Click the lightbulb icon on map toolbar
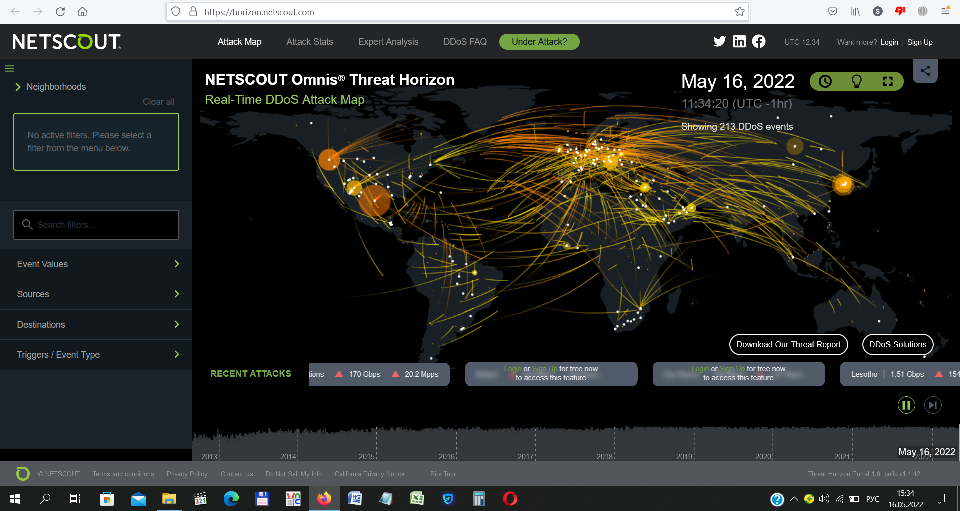The height and width of the screenshot is (511, 960). [x=857, y=81]
